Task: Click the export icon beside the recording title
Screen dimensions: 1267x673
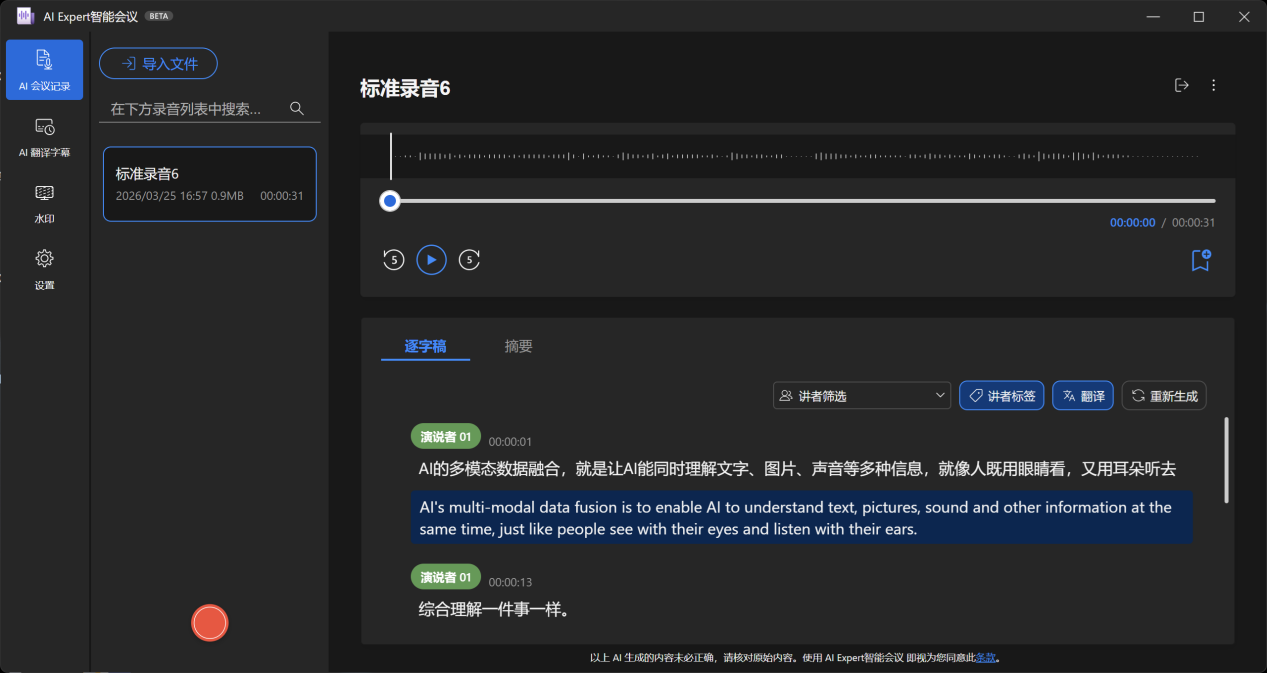Action: coord(1181,86)
